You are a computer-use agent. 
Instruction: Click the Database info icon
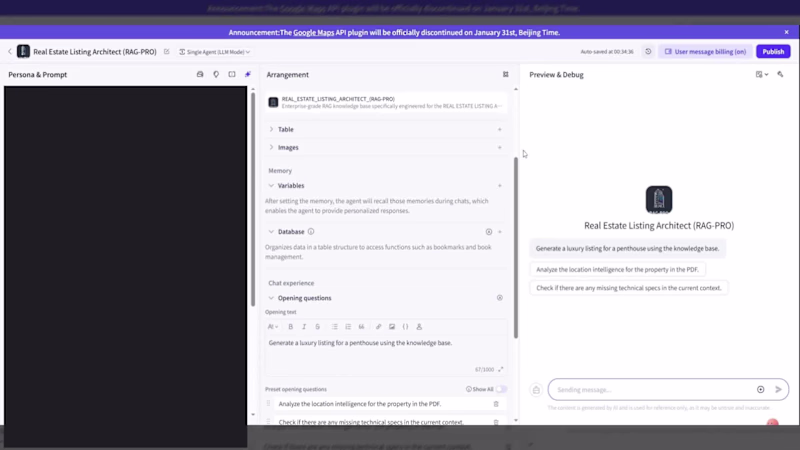pyautogui.click(x=311, y=232)
